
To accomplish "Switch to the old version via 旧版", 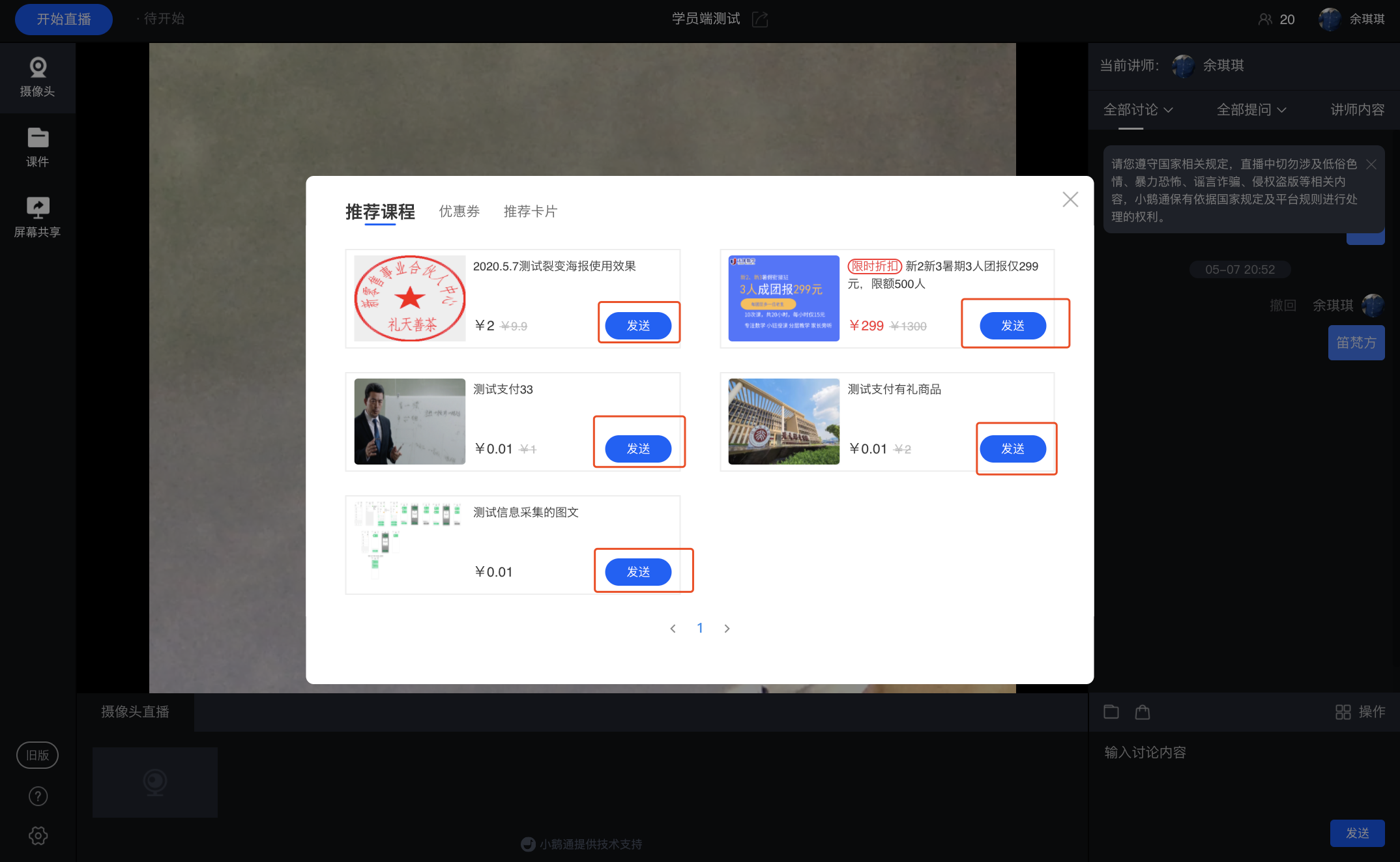I will pyautogui.click(x=38, y=755).
